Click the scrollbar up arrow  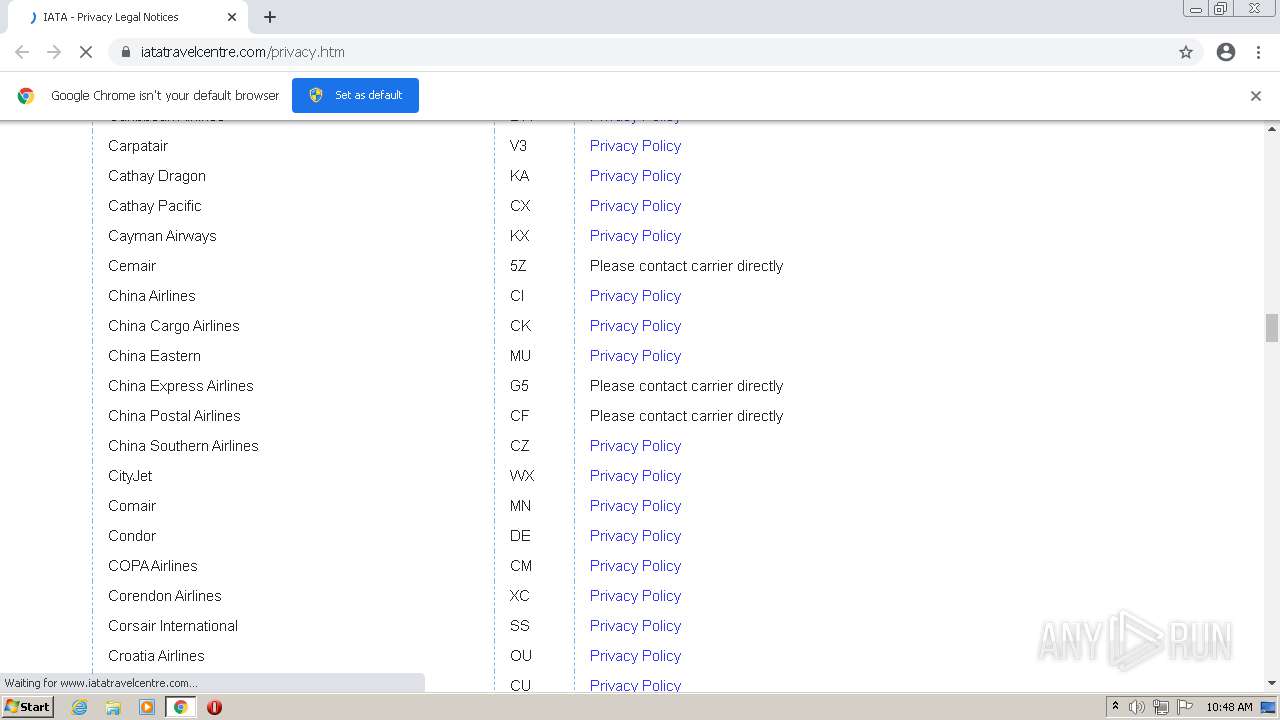[x=1272, y=129]
